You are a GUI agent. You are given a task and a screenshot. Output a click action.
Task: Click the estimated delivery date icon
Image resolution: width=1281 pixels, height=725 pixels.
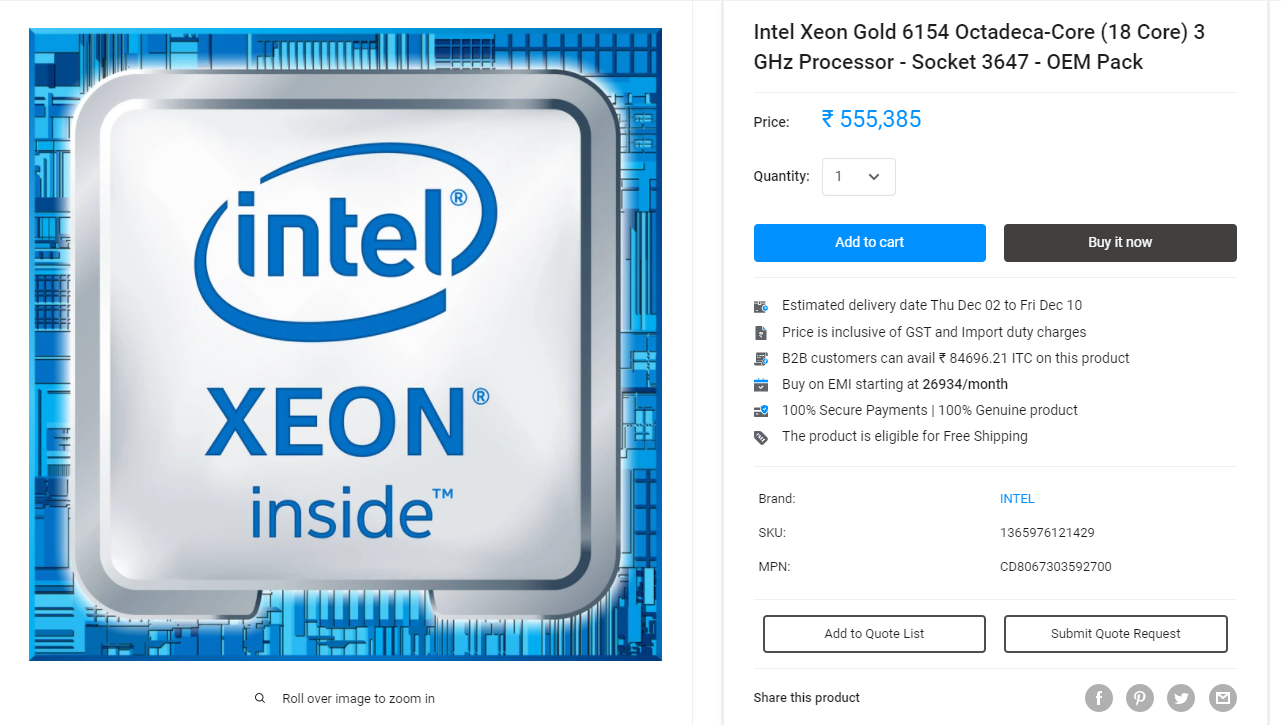coord(761,306)
